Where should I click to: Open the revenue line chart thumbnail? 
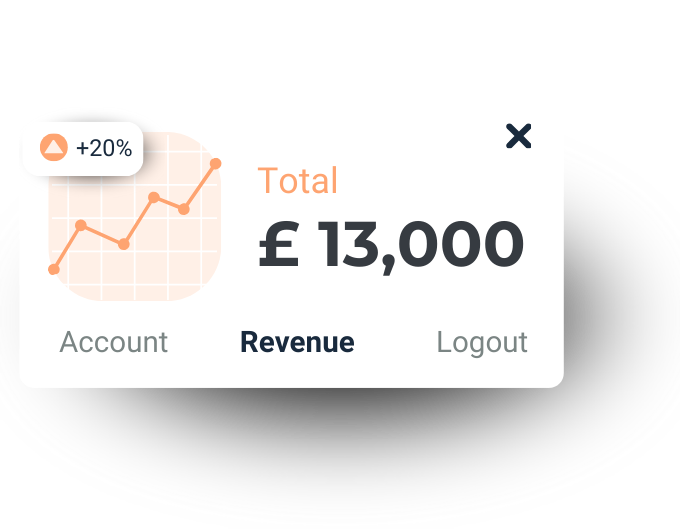(134, 216)
